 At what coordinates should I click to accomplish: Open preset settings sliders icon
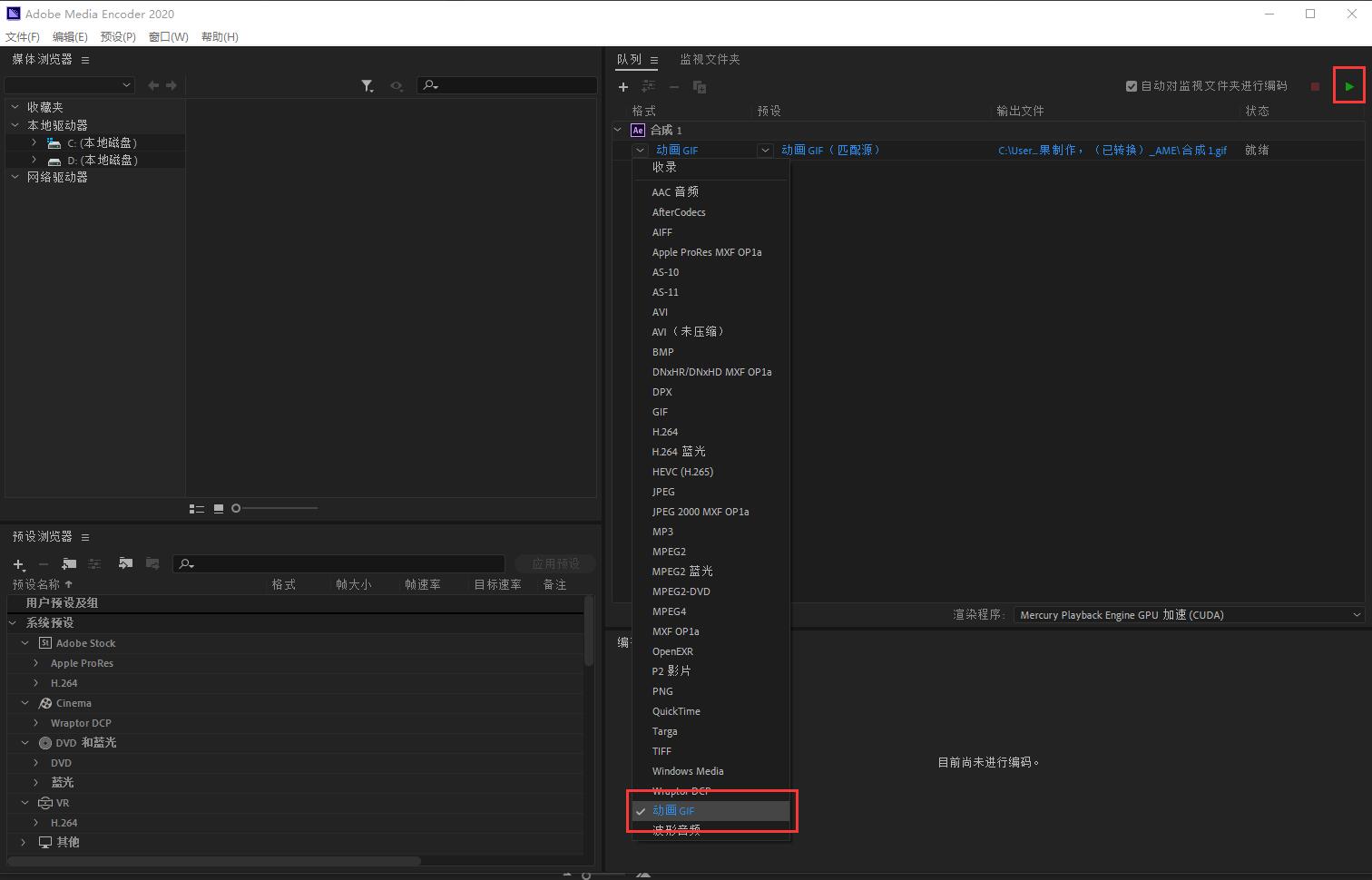[x=94, y=564]
